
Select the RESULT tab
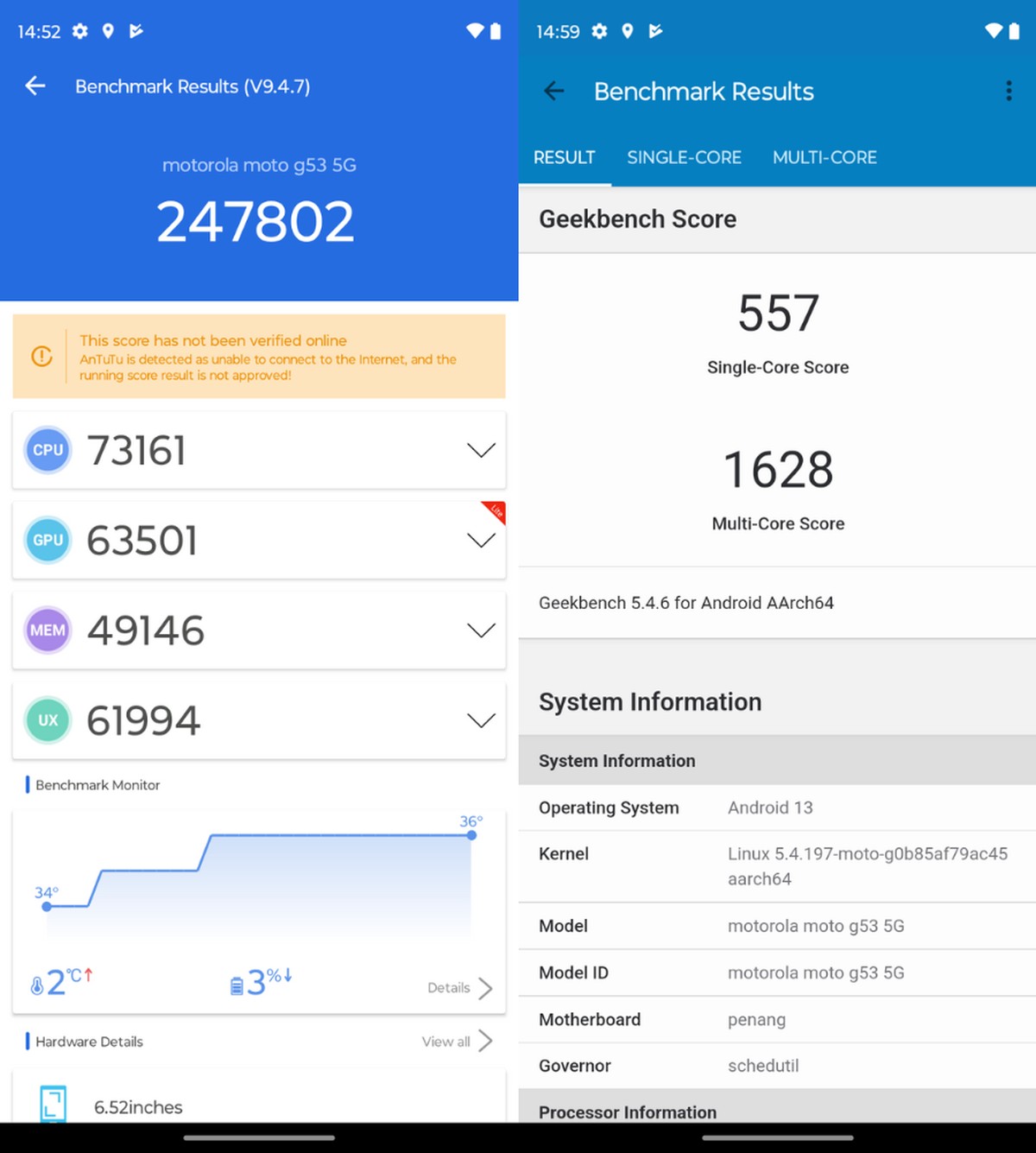[x=564, y=157]
